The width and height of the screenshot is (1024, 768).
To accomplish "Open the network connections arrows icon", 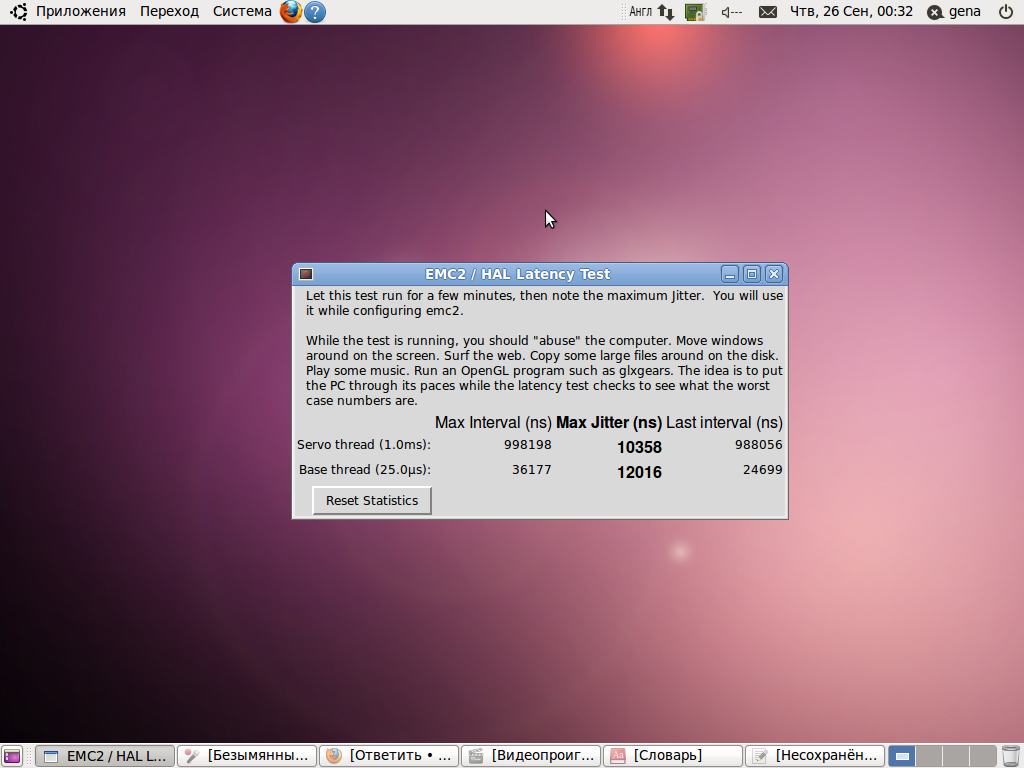I will tap(665, 12).
